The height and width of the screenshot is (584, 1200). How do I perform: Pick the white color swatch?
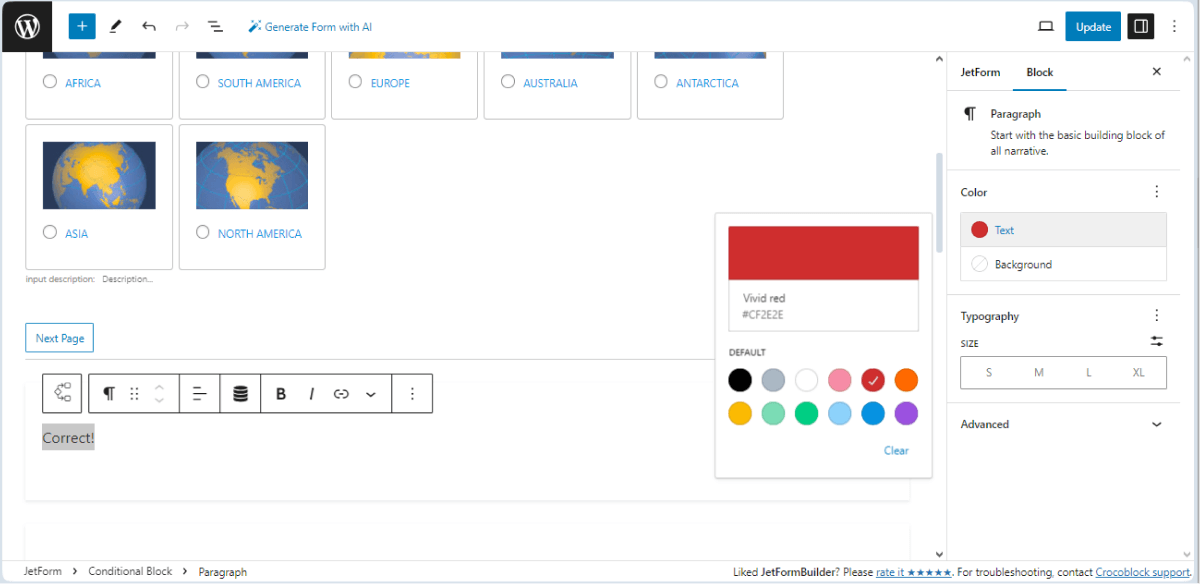[807, 380]
